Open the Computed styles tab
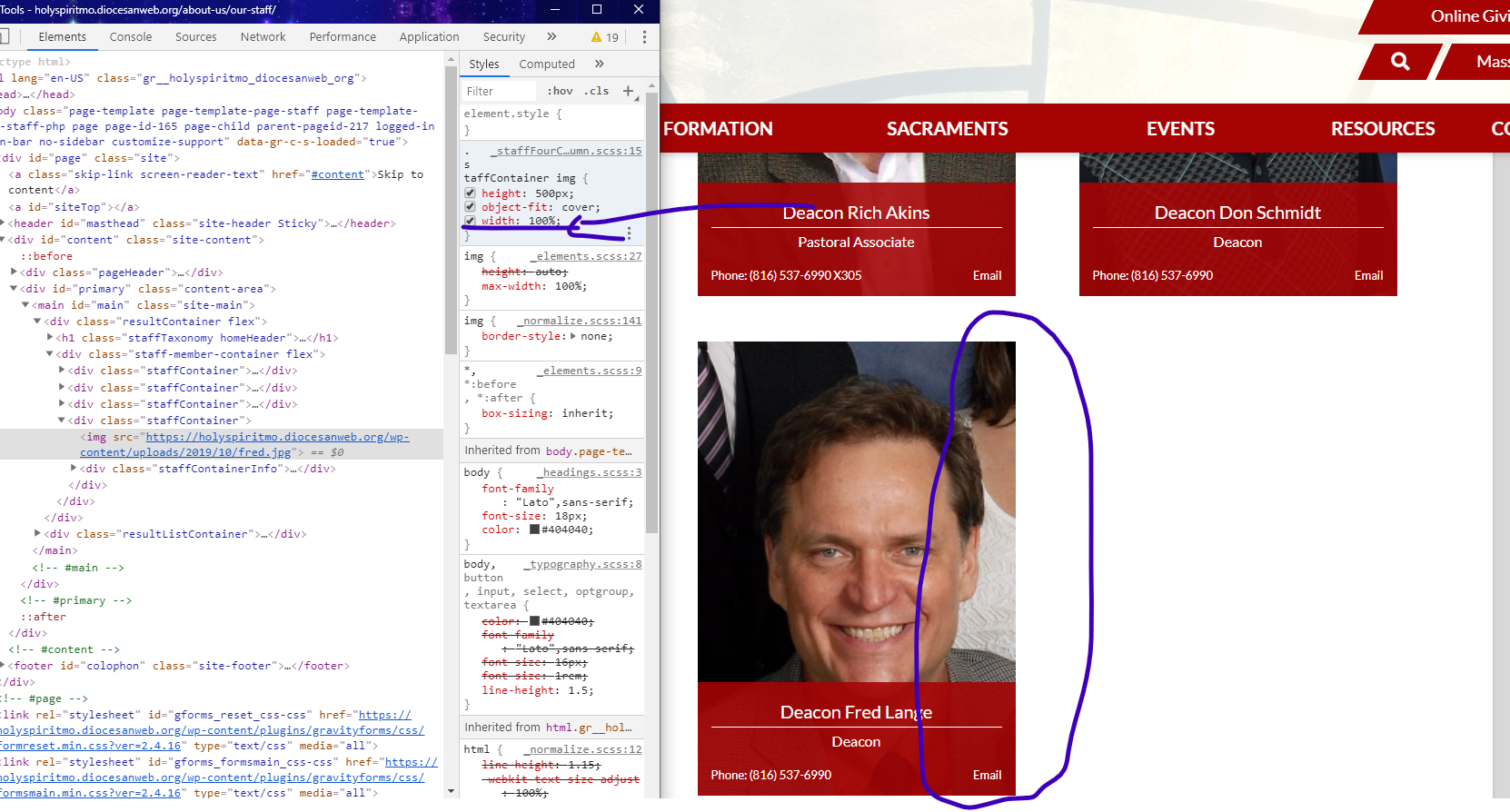1510x812 pixels. [547, 64]
